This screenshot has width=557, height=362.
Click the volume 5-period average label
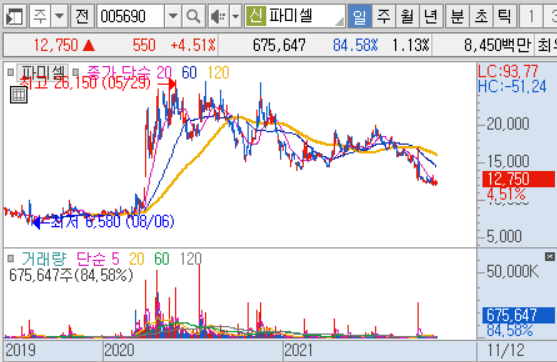(115, 259)
